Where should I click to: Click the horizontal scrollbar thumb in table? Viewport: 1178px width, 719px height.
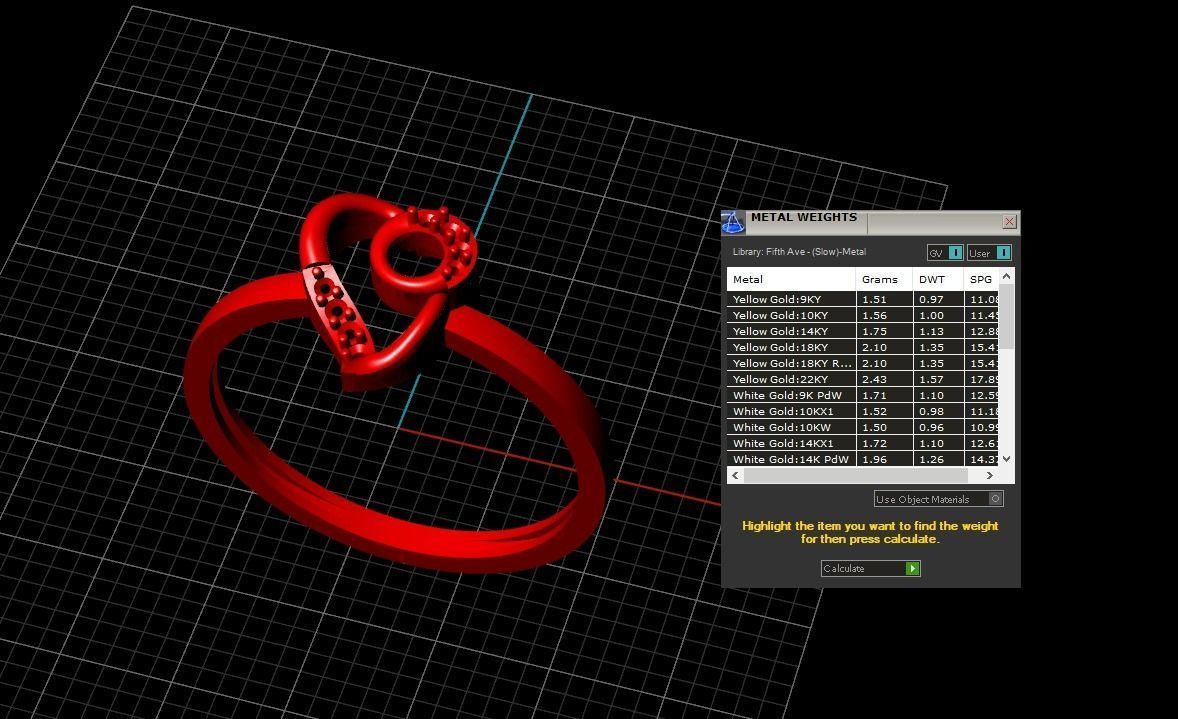pos(855,476)
